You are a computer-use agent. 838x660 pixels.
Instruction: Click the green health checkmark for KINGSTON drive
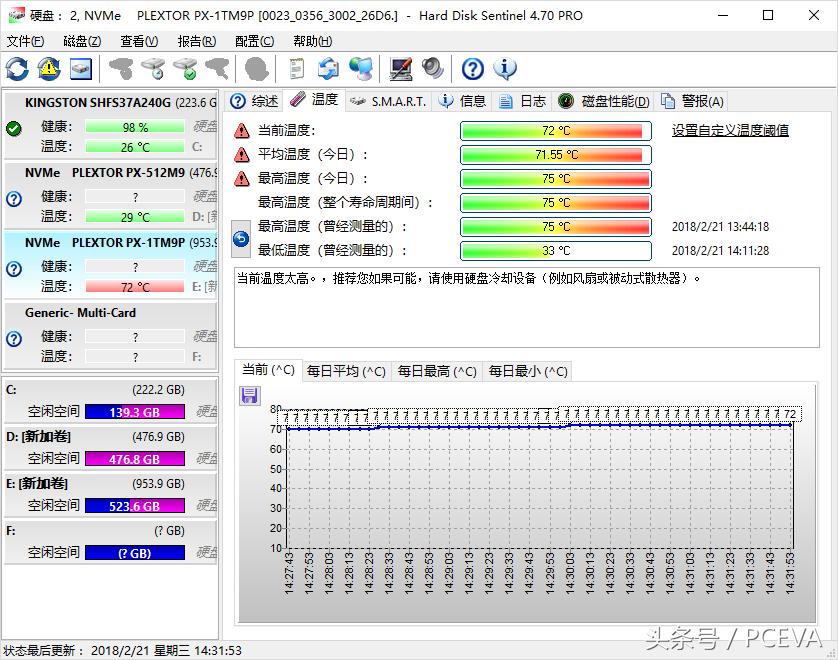[x=14, y=128]
